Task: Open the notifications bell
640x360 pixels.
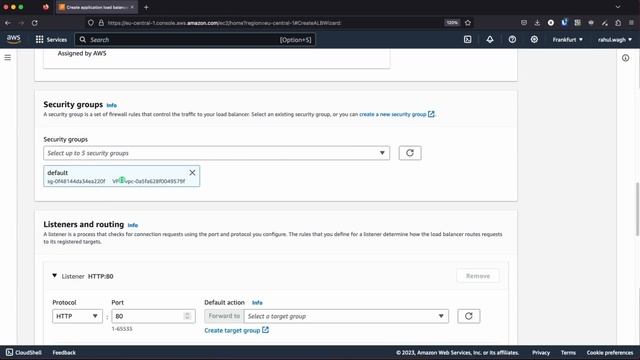Action: click(490, 40)
